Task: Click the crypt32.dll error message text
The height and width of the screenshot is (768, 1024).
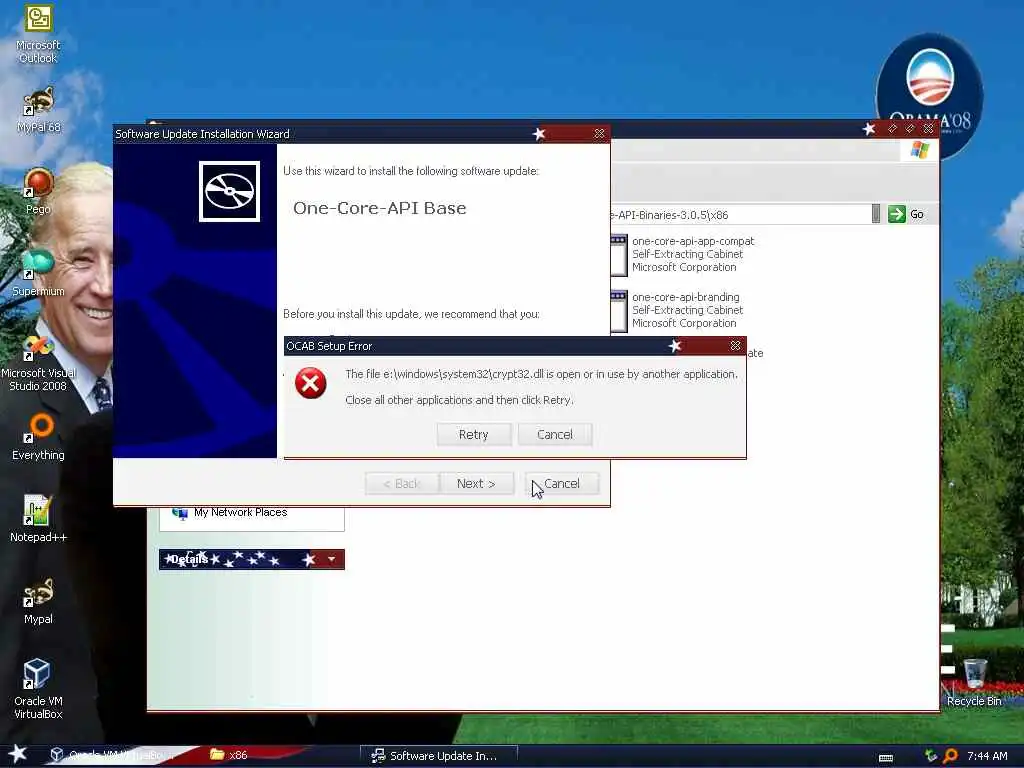Action: pyautogui.click(x=541, y=374)
